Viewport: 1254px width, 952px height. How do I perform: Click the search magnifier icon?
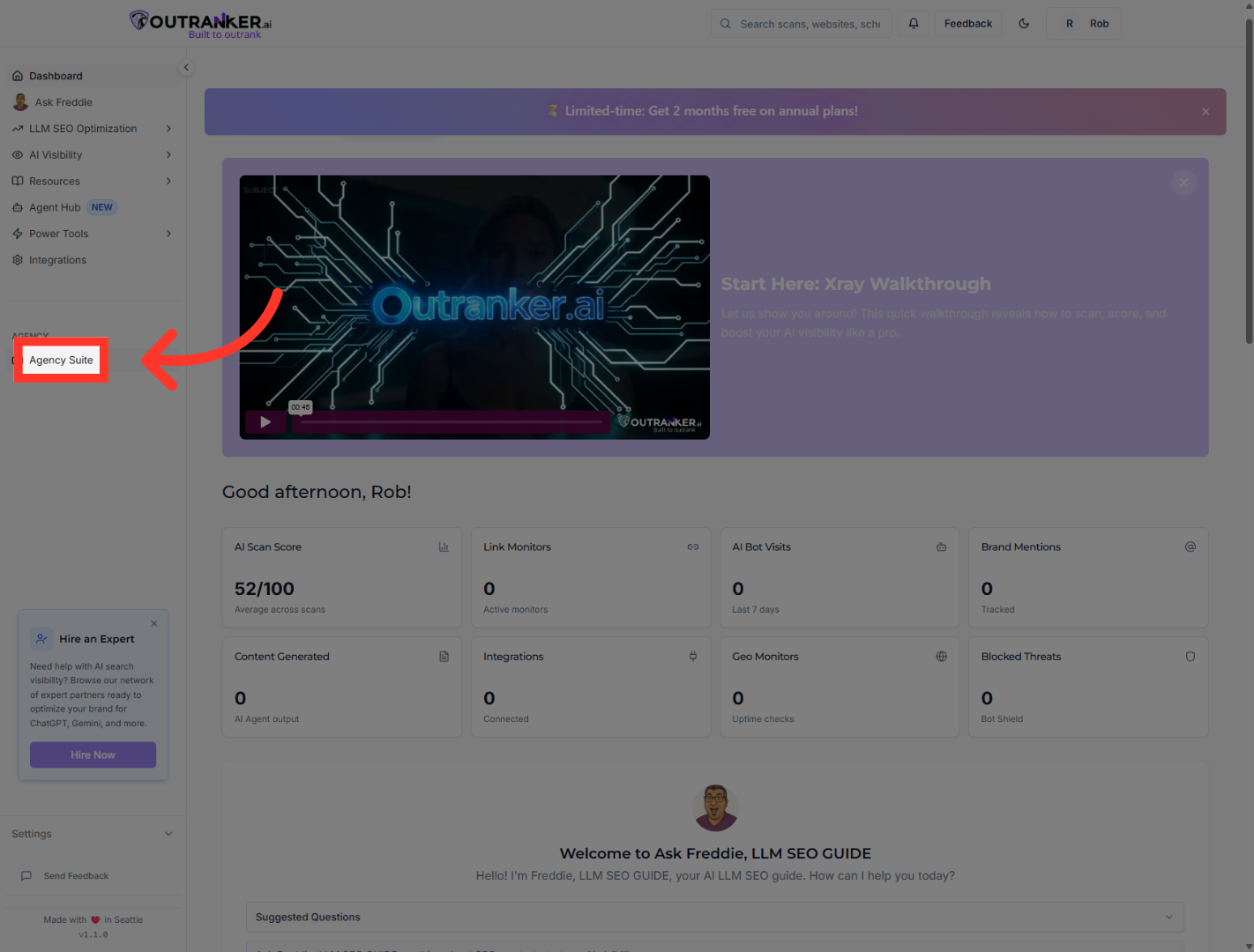[725, 24]
